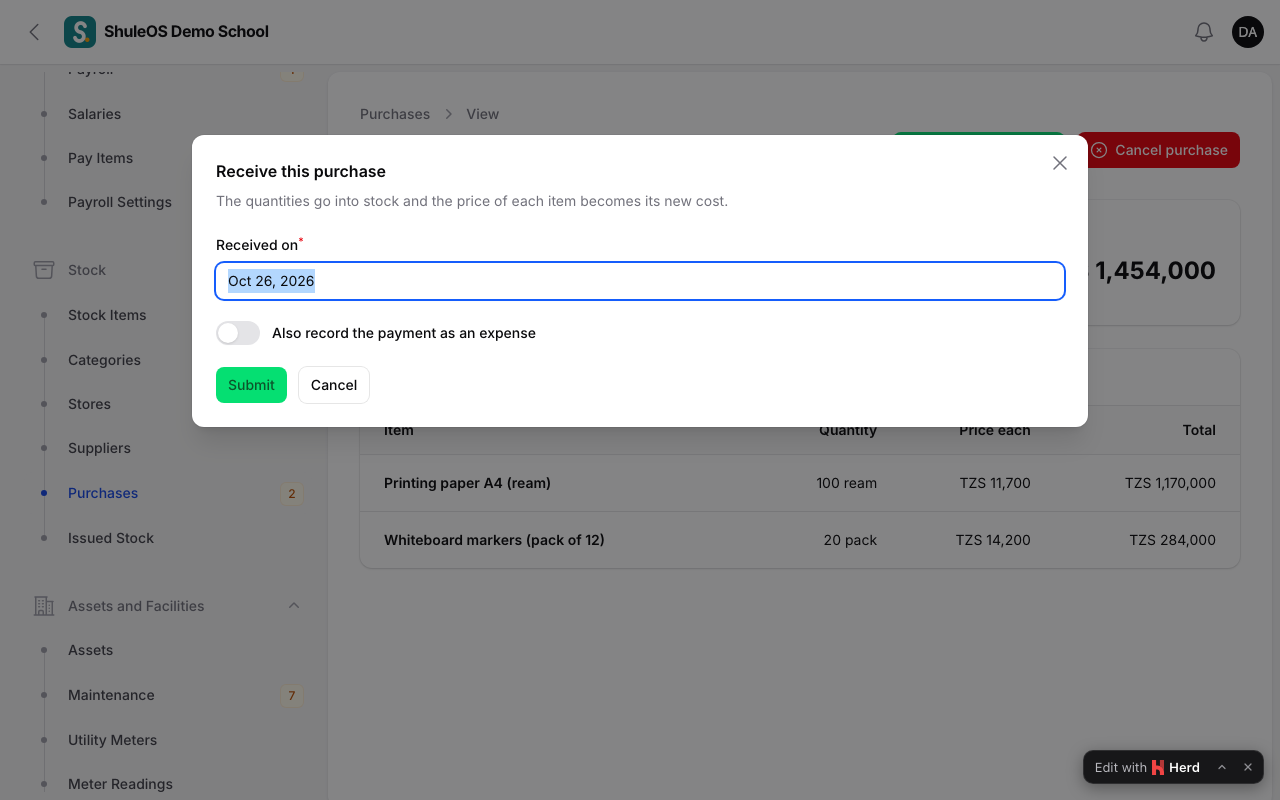Click the TZS 284,000 total cell

tap(1172, 540)
